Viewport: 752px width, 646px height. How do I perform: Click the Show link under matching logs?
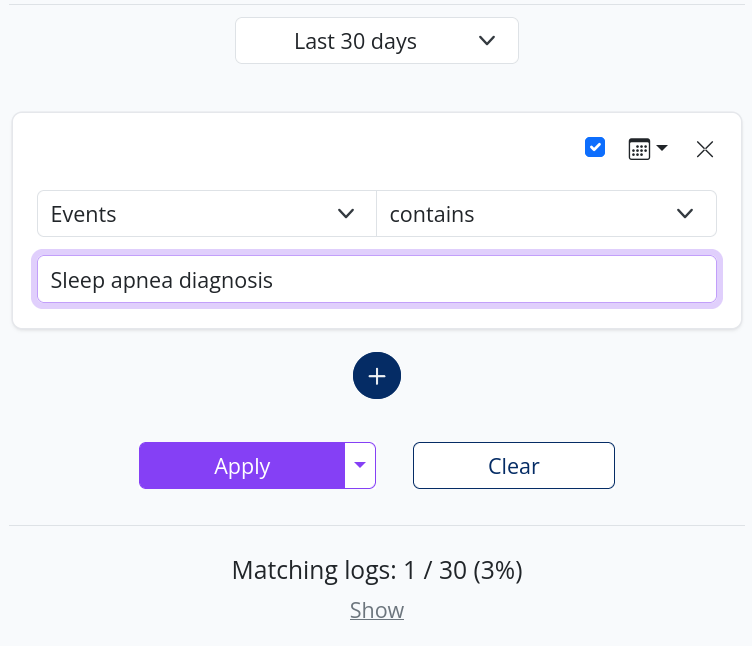[x=377, y=610]
